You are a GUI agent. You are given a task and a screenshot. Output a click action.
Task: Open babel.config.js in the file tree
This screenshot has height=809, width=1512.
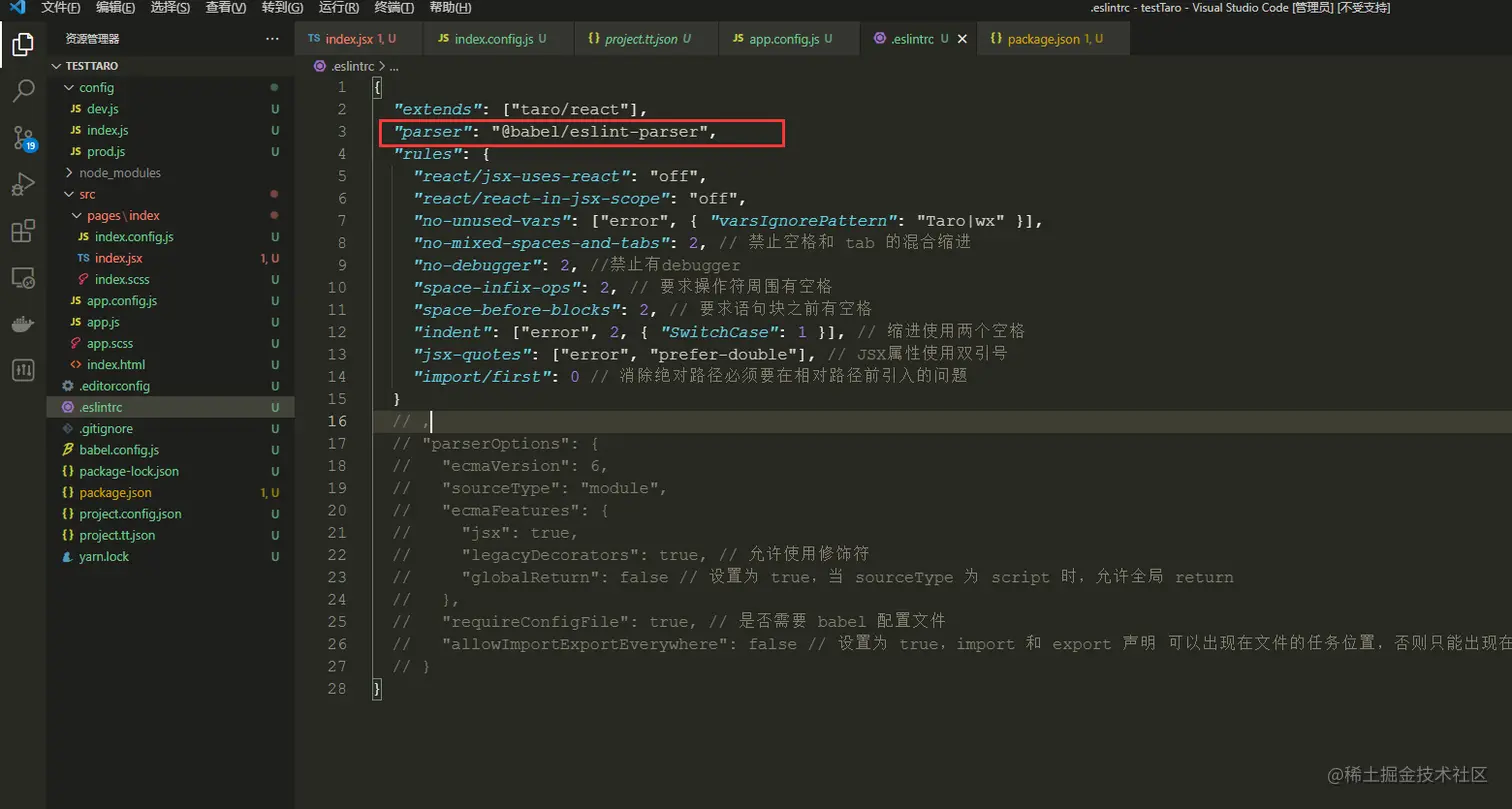(170, 450)
